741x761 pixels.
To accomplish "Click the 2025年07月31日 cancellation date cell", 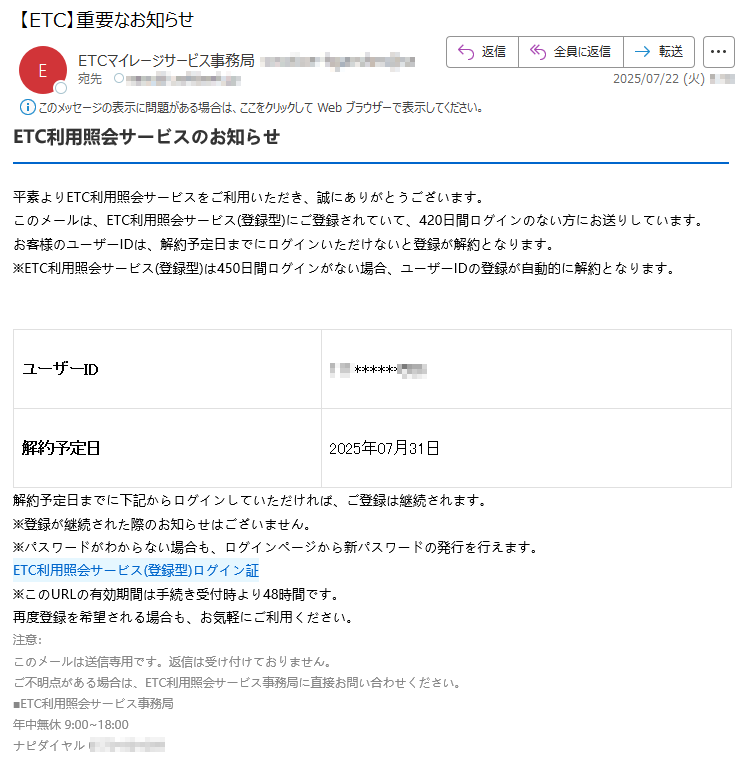I will 526,448.
